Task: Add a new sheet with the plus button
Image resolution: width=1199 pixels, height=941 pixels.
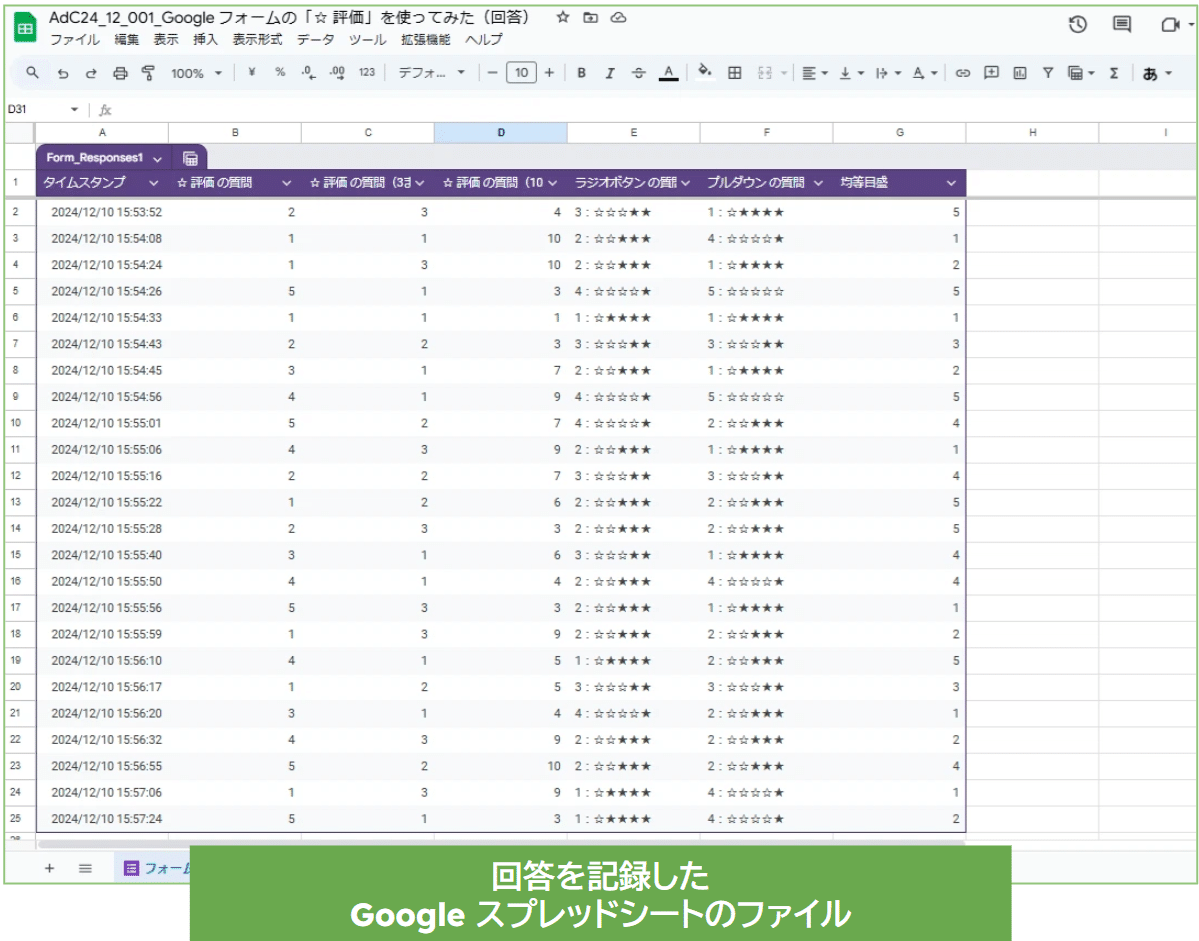Action: tap(49, 869)
